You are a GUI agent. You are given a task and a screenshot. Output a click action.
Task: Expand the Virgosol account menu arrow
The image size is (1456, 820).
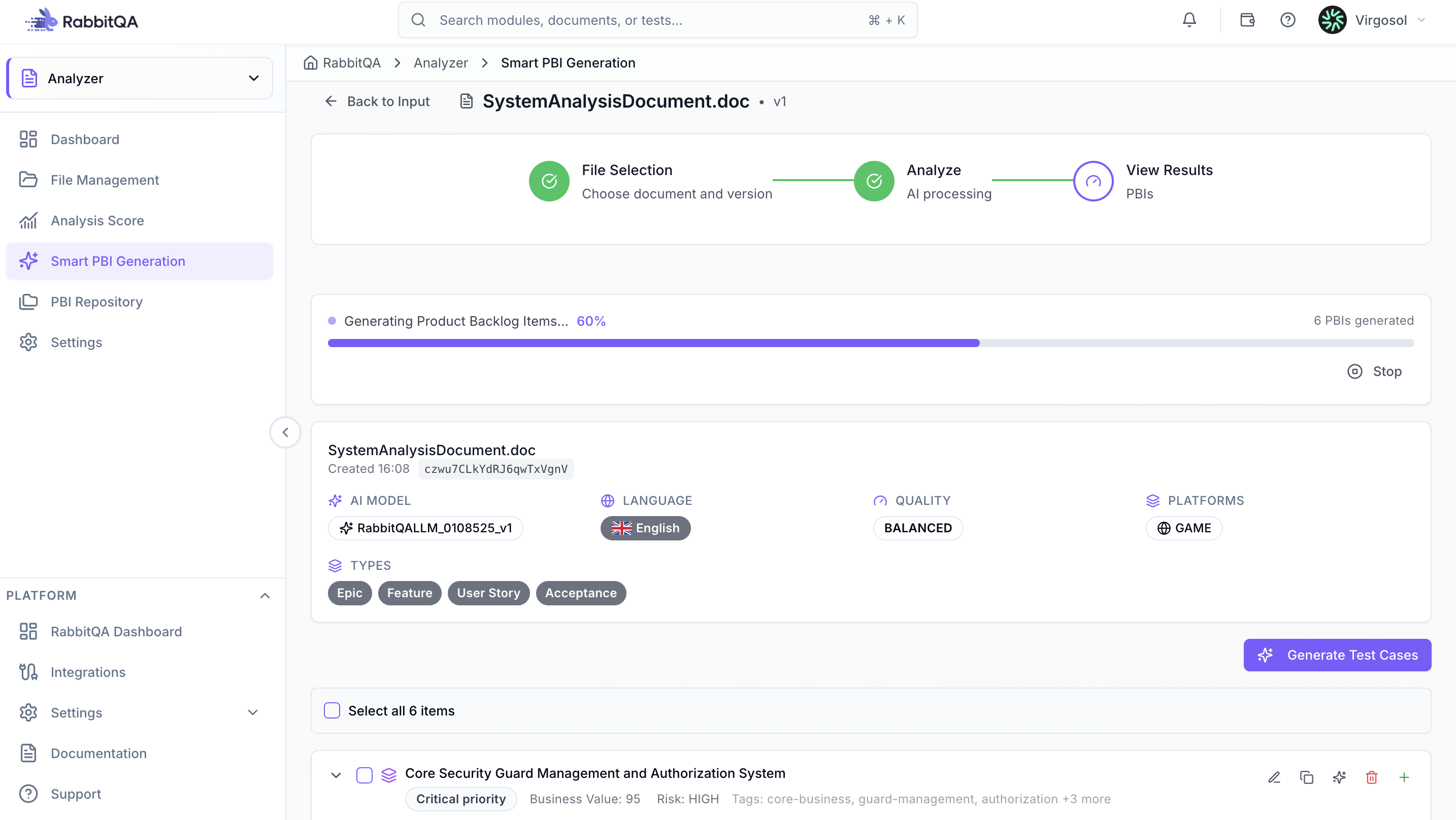[x=1421, y=20]
